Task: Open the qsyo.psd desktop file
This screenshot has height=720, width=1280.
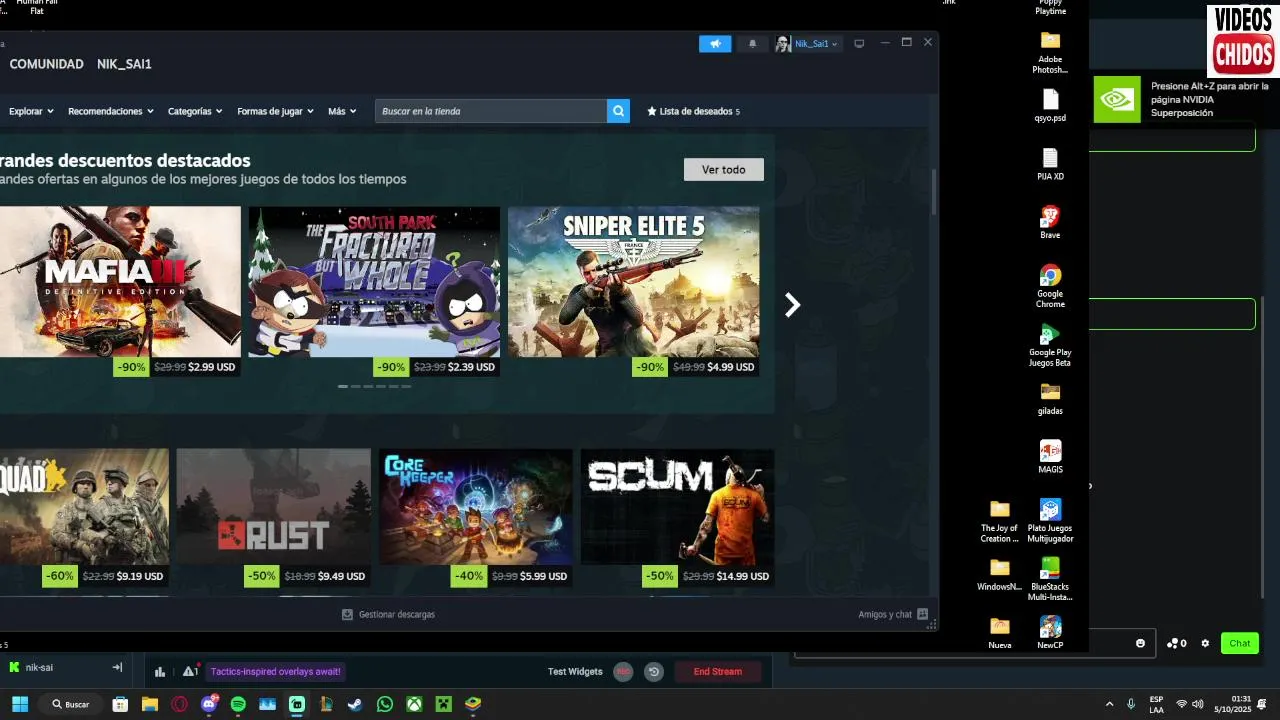Action: [1050, 106]
